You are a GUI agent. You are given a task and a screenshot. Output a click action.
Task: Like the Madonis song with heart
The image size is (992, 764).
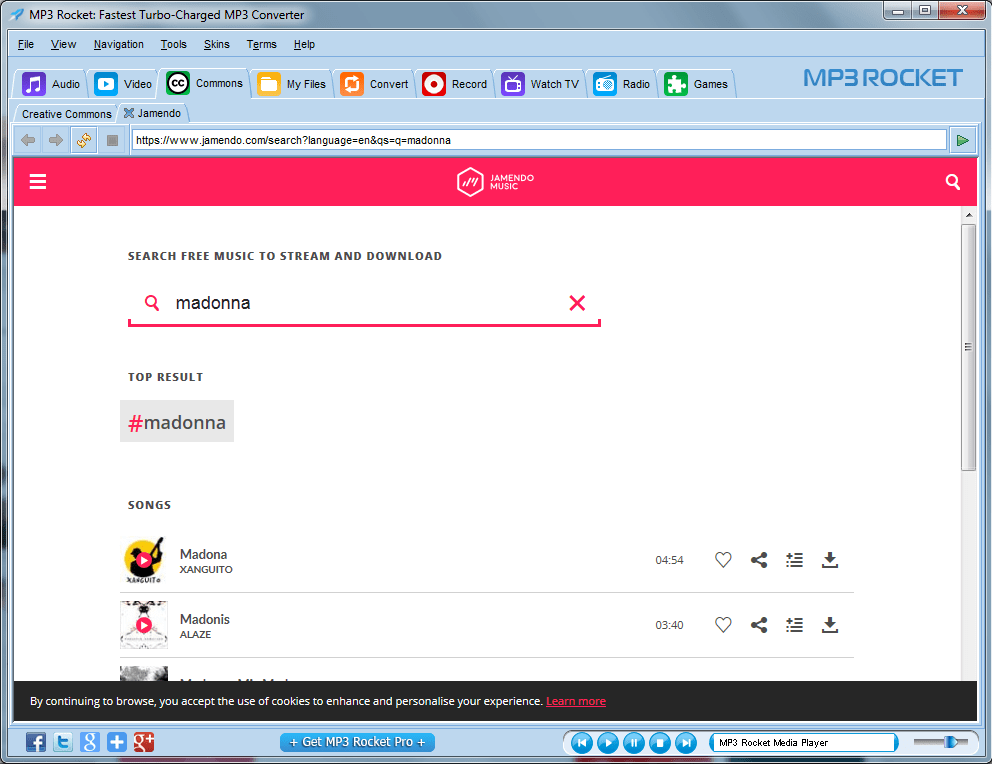pyautogui.click(x=723, y=625)
